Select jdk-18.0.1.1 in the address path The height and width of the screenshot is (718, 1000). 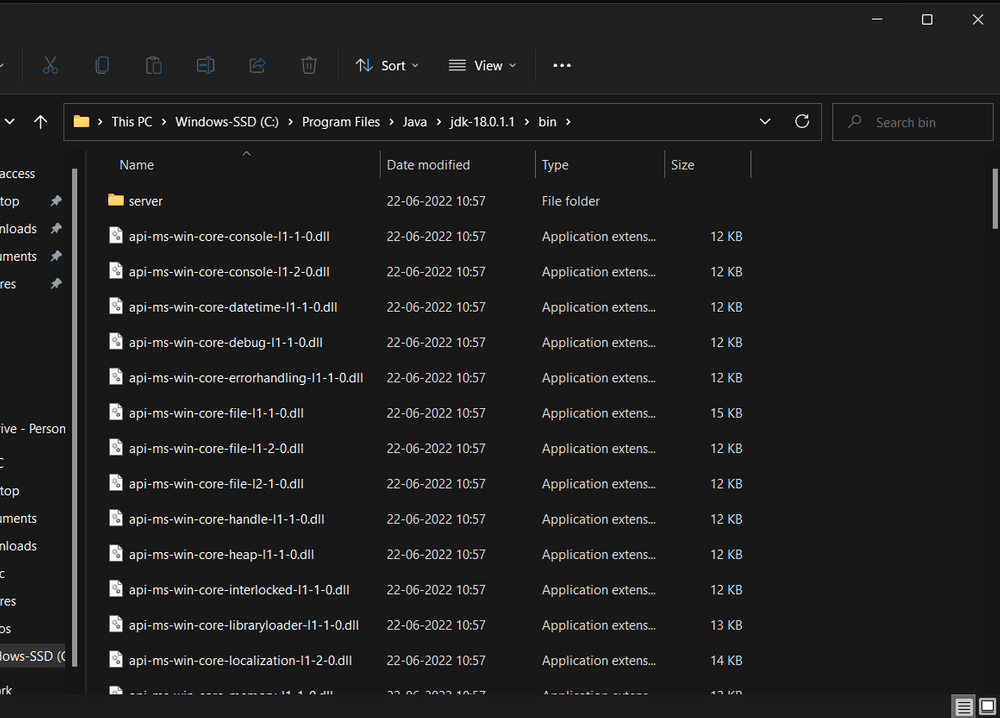(x=482, y=122)
